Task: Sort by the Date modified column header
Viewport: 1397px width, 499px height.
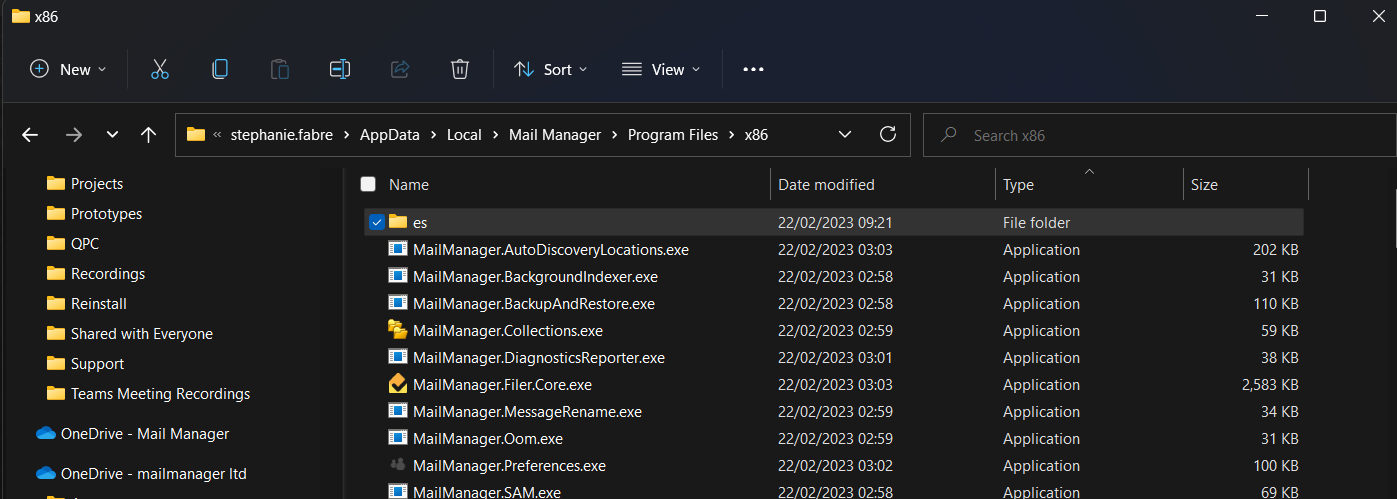Action: [x=826, y=184]
